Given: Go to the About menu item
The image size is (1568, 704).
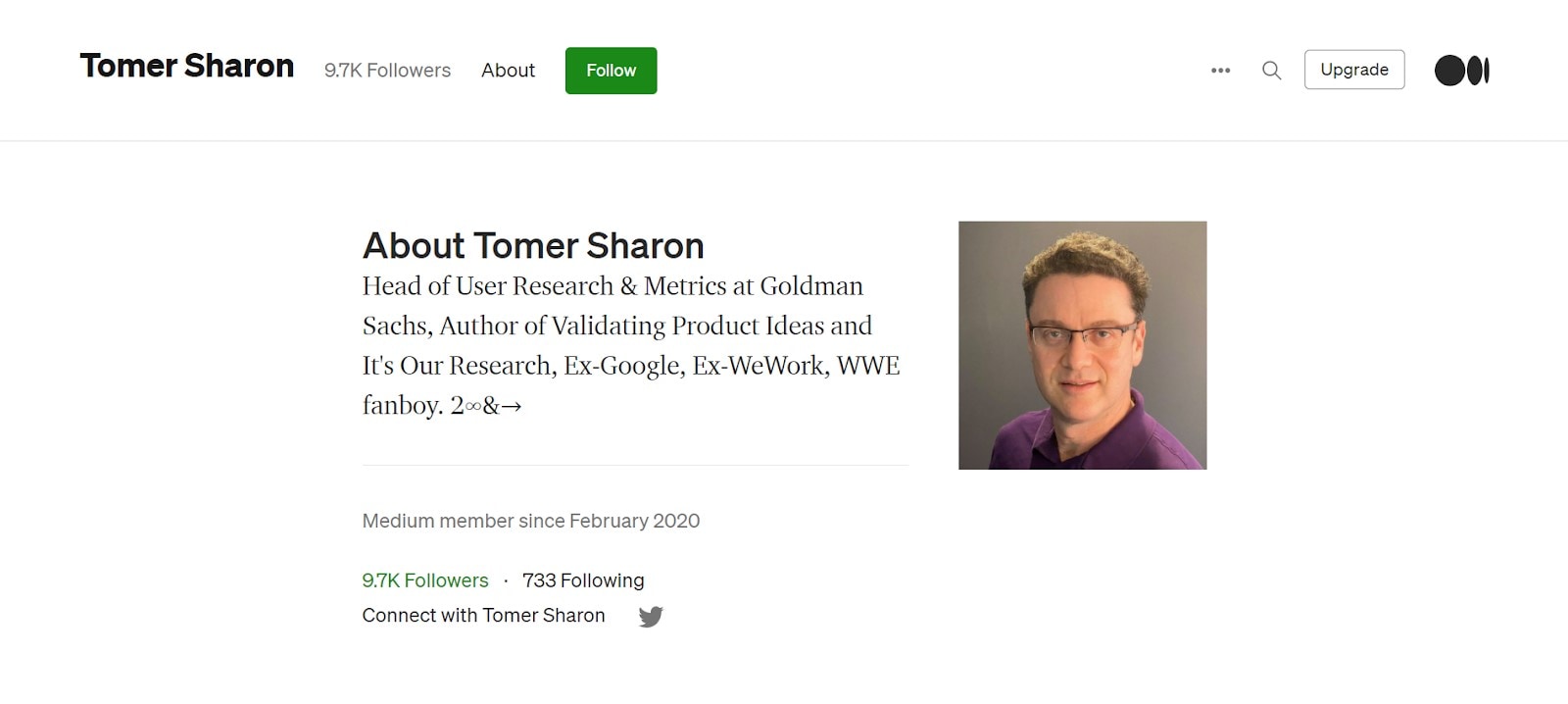Looking at the screenshot, I should point(508,71).
